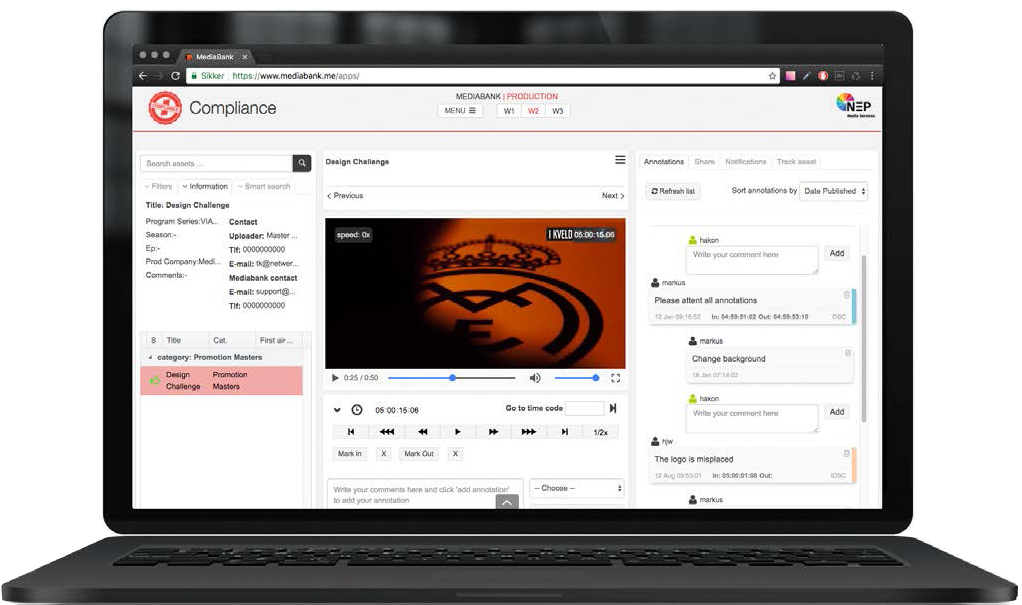Image resolution: width=1022 pixels, height=605 pixels.
Task: Open the Share tab
Action: [705, 162]
